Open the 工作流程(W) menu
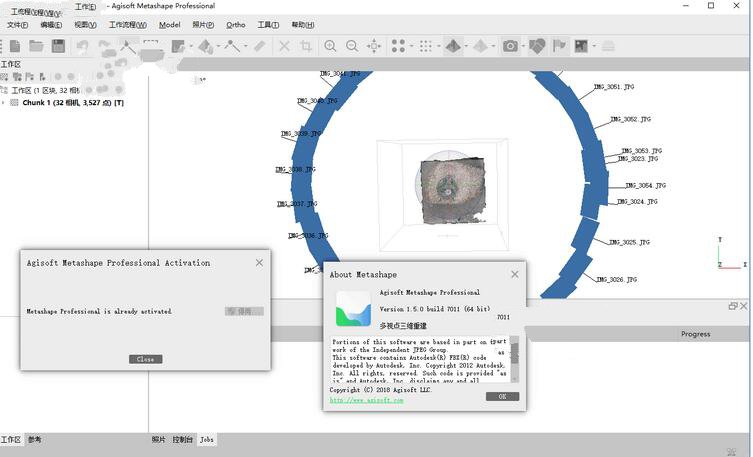Viewport: 753px width, 457px height. point(128,25)
